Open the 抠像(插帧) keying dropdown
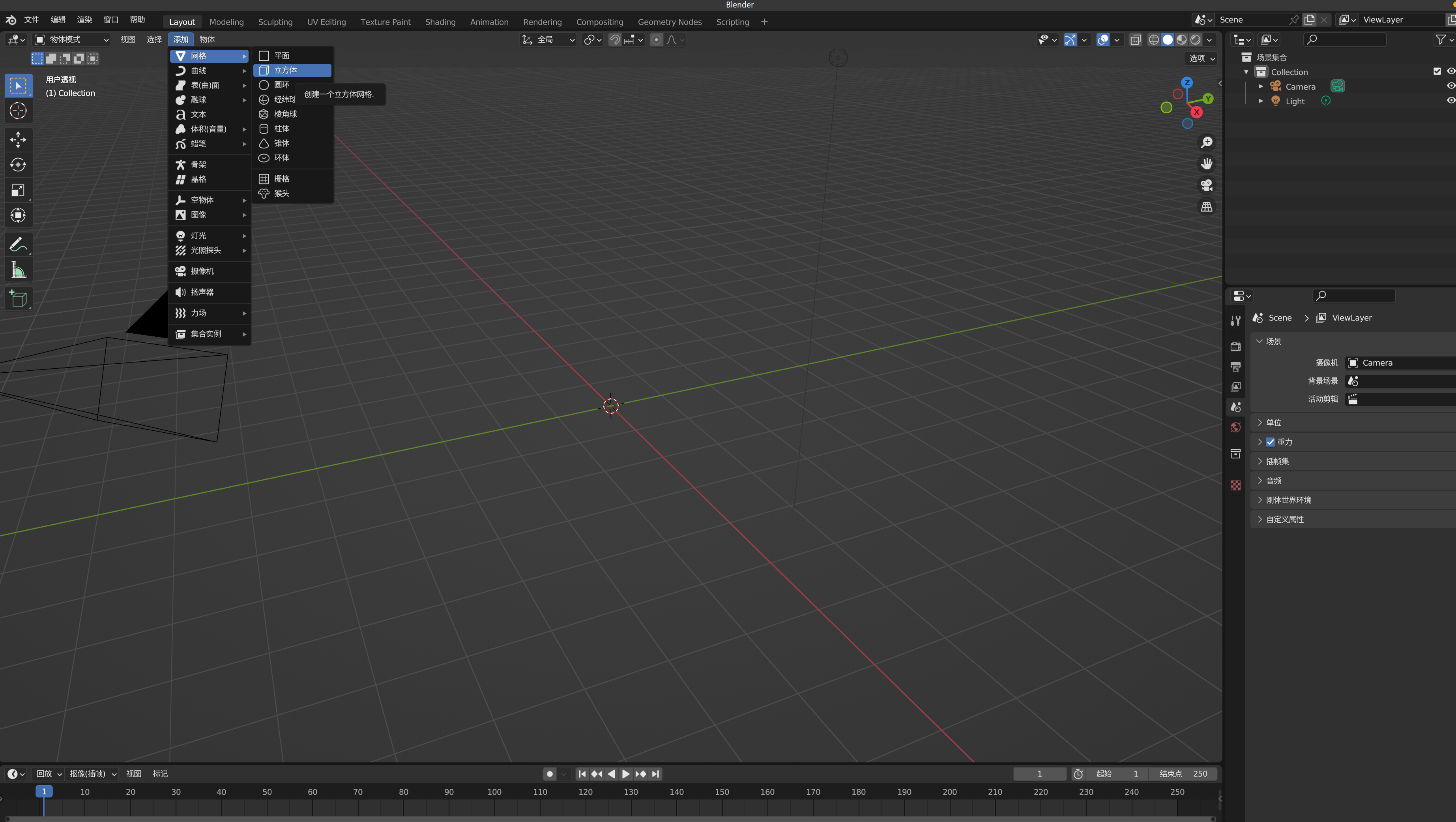Viewport: 1456px width, 822px height. tap(92, 774)
